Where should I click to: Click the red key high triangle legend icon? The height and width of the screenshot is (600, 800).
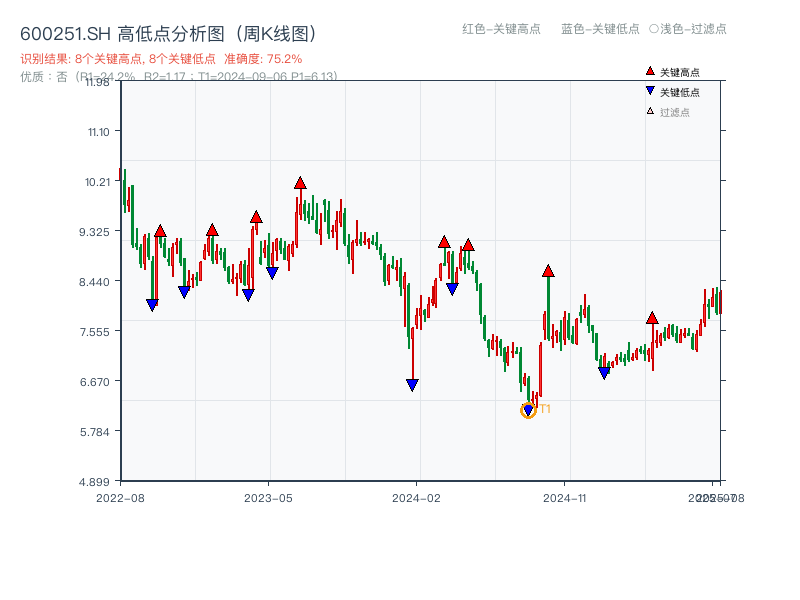click(650, 72)
